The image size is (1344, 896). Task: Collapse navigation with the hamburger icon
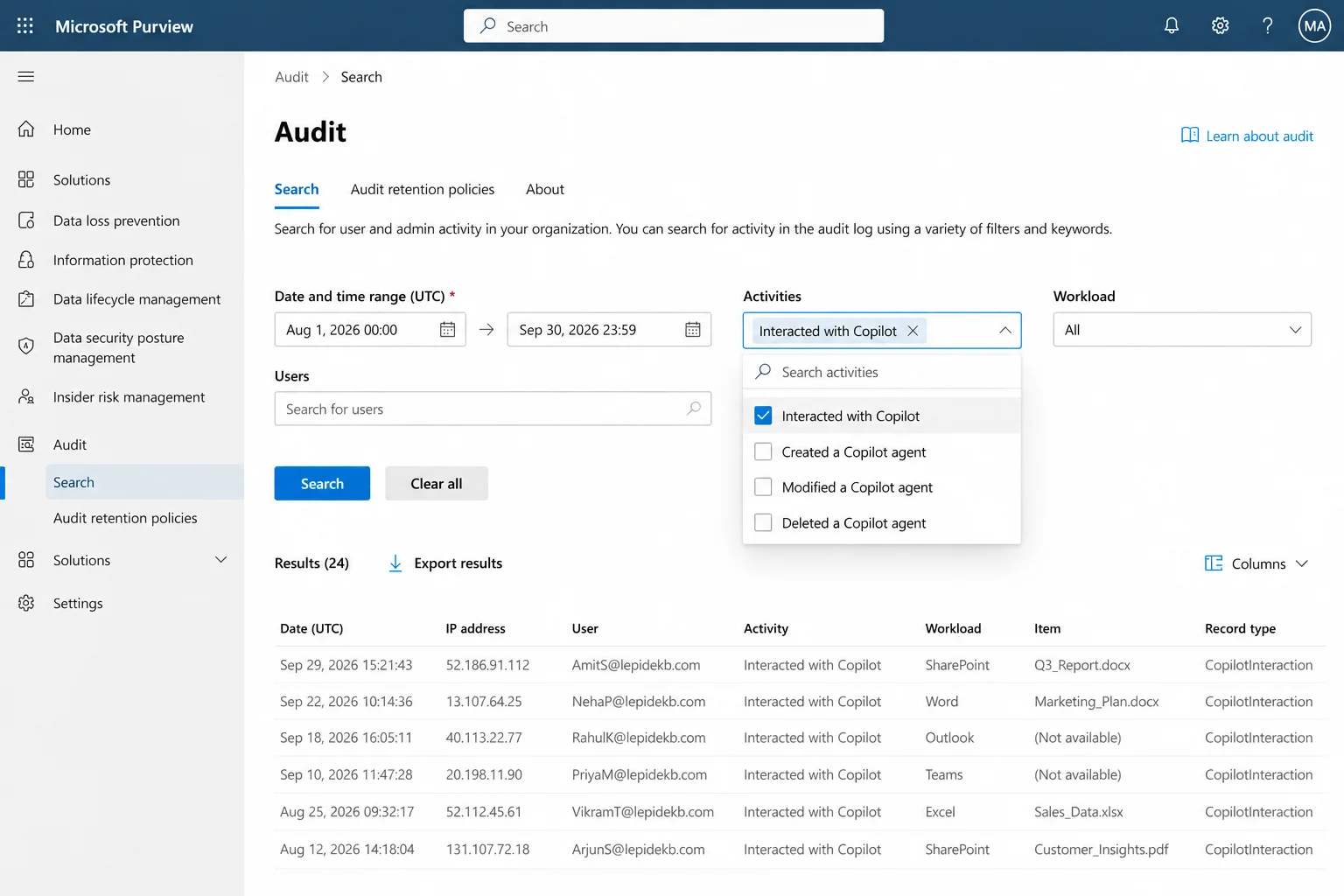point(26,77)
